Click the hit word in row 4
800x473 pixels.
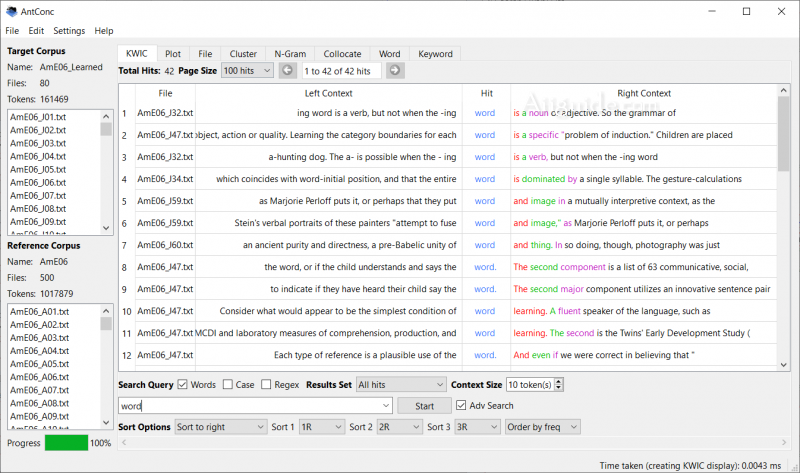(485, 179)
